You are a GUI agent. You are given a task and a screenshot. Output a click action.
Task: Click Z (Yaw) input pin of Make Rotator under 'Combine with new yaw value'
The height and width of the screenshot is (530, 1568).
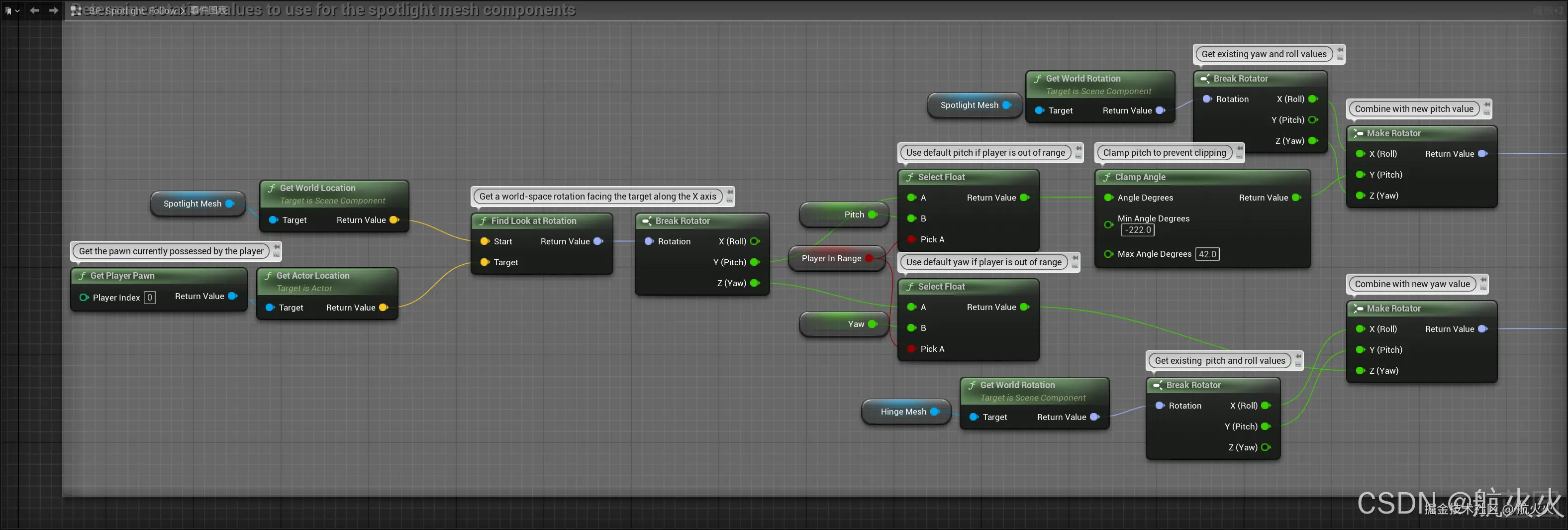click(1361, 371)
